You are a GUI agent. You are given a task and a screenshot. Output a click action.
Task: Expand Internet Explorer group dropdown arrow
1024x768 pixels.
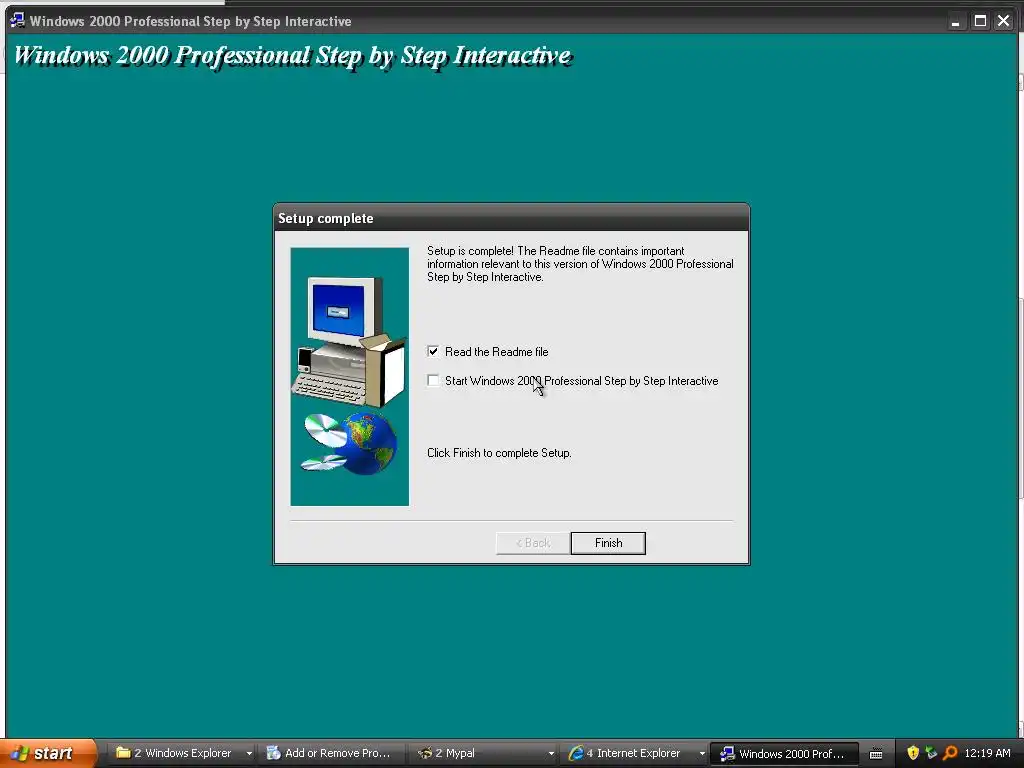click(x=702, y=753)
